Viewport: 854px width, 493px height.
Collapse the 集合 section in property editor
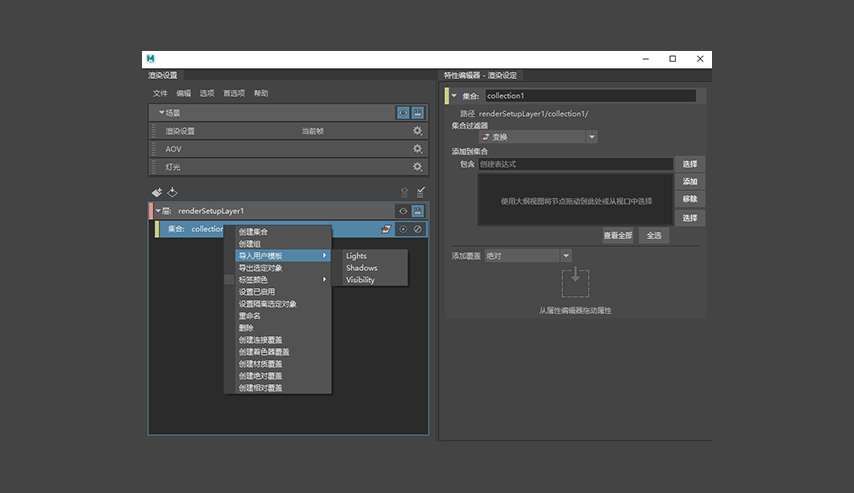454,96
